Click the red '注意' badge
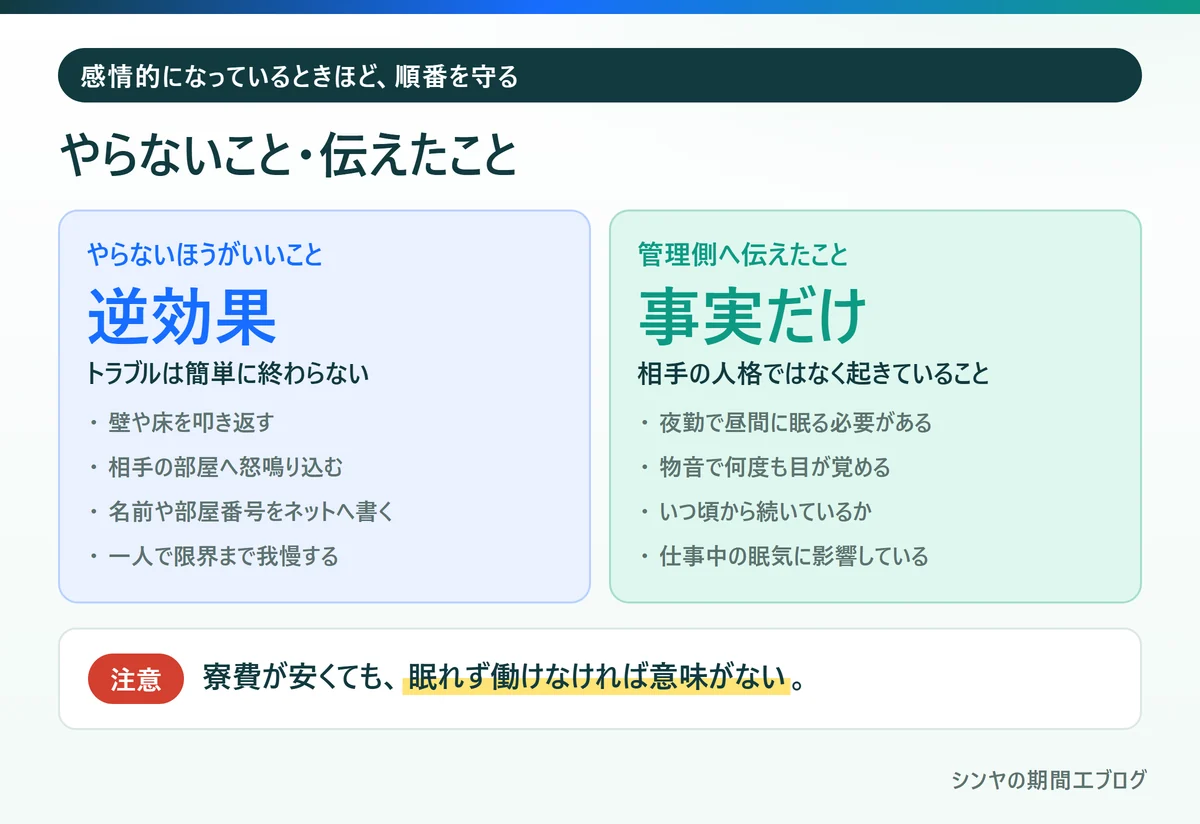Image resolution: width=1200 pixels, height=824 pixels. pos(136,679)
